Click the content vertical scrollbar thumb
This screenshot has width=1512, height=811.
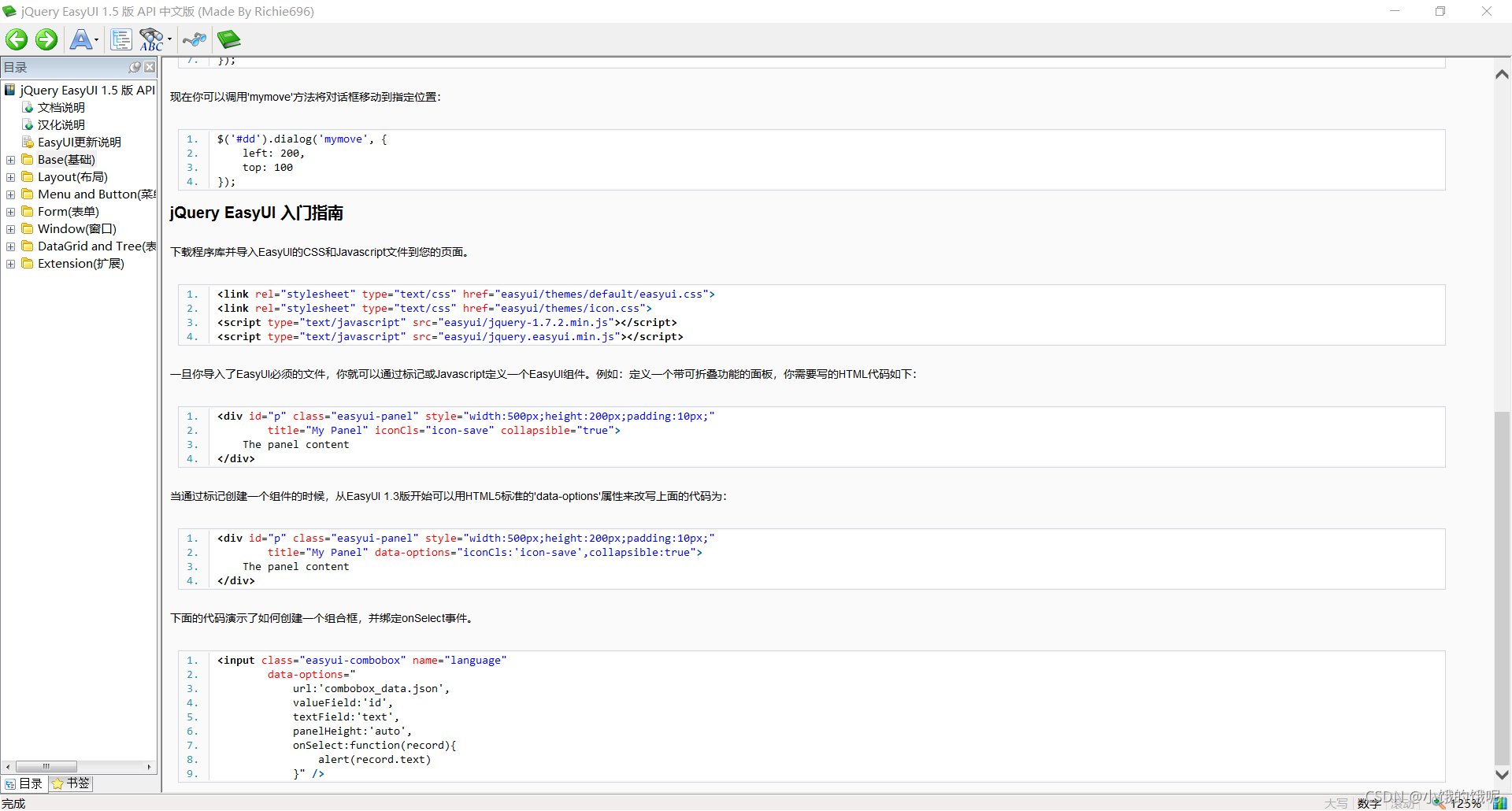1502,587
